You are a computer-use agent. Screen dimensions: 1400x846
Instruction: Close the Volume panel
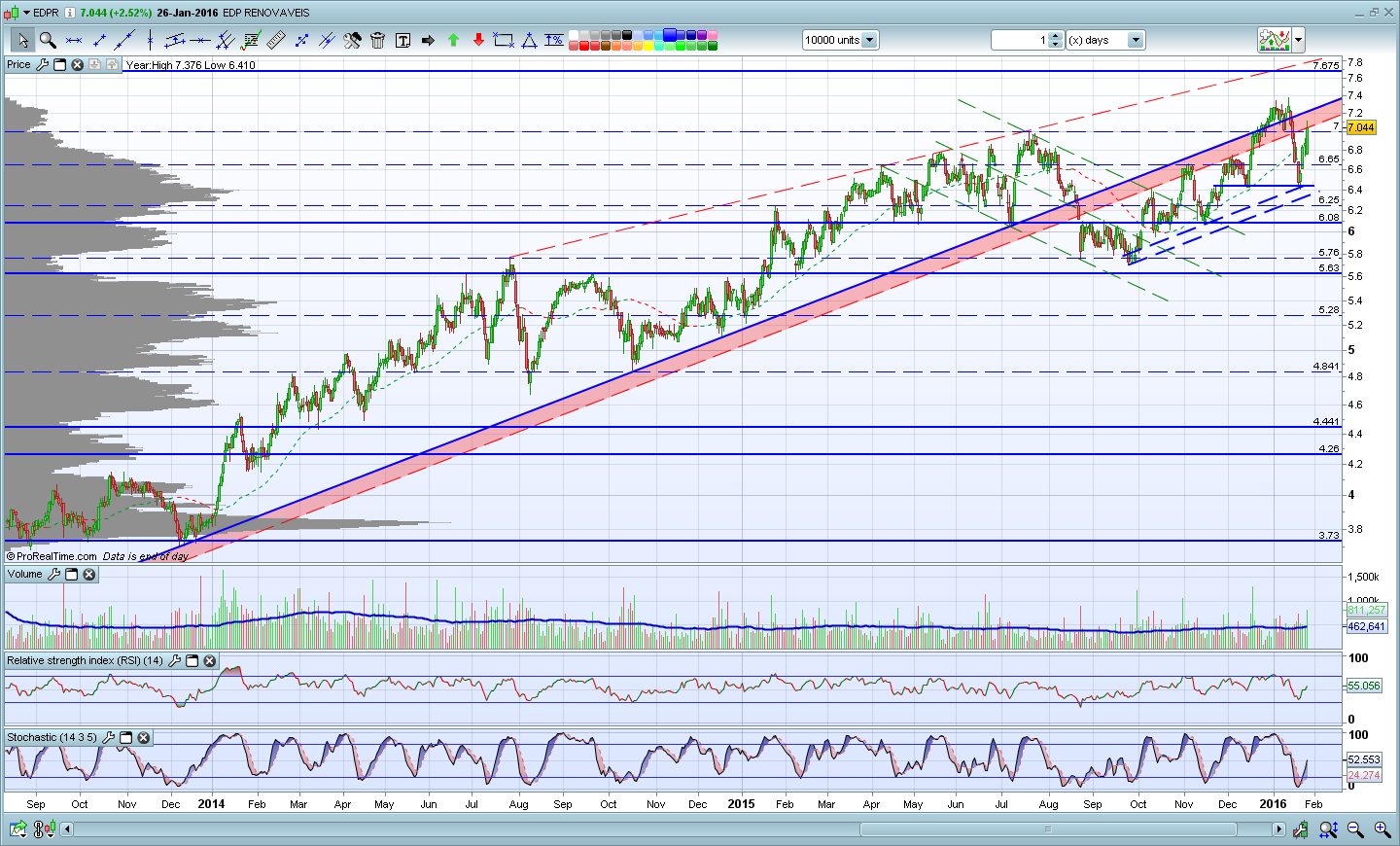[x=88, y=574]
